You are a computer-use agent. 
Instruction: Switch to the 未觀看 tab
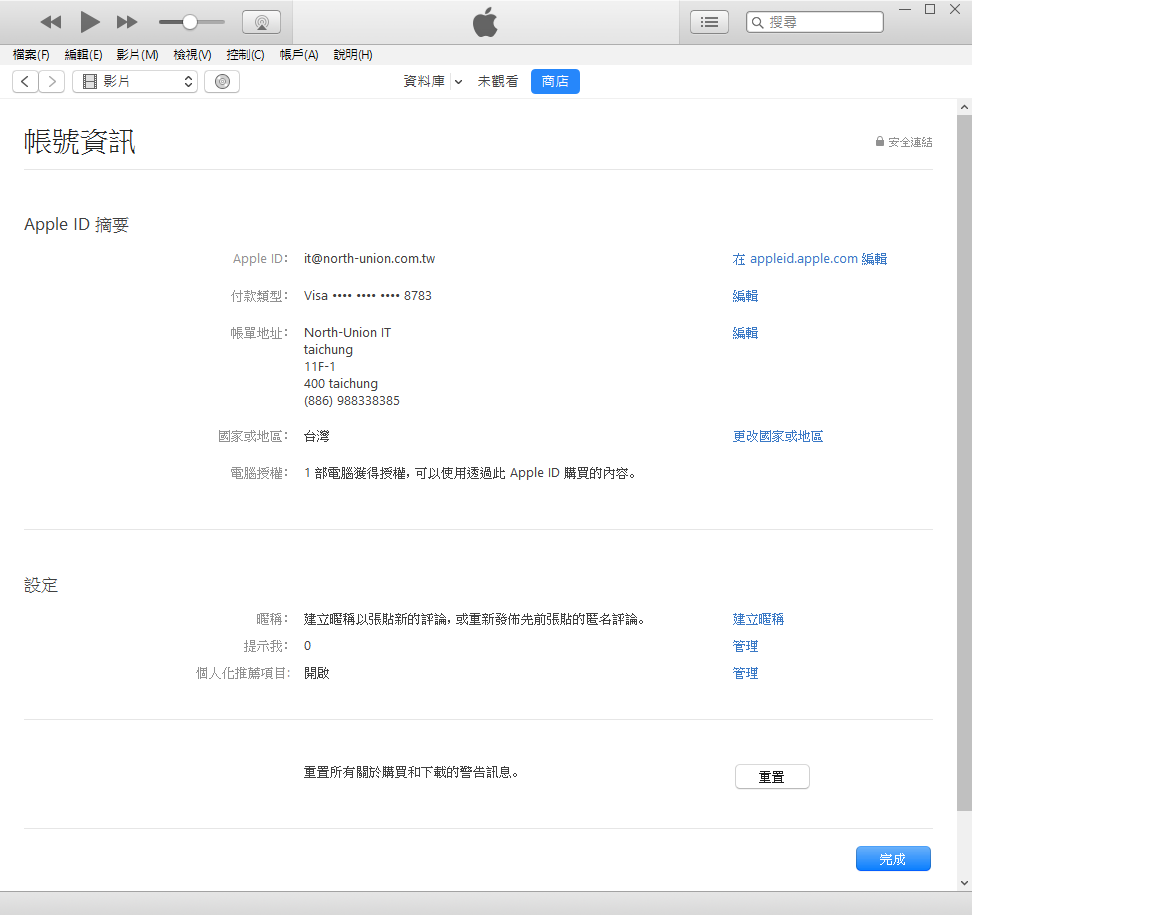(498, 82)
